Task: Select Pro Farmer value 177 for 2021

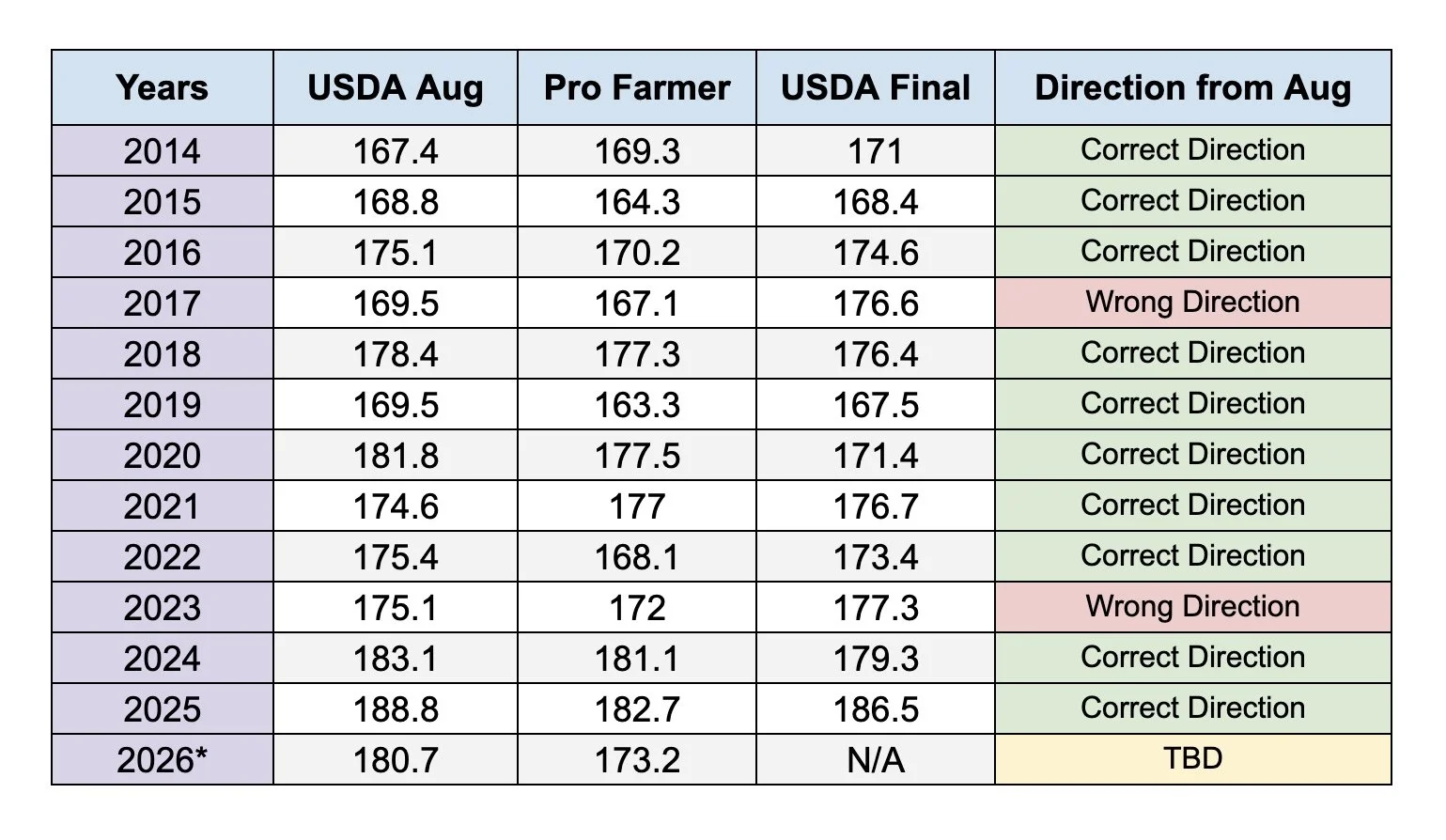Action: point(637,506)
